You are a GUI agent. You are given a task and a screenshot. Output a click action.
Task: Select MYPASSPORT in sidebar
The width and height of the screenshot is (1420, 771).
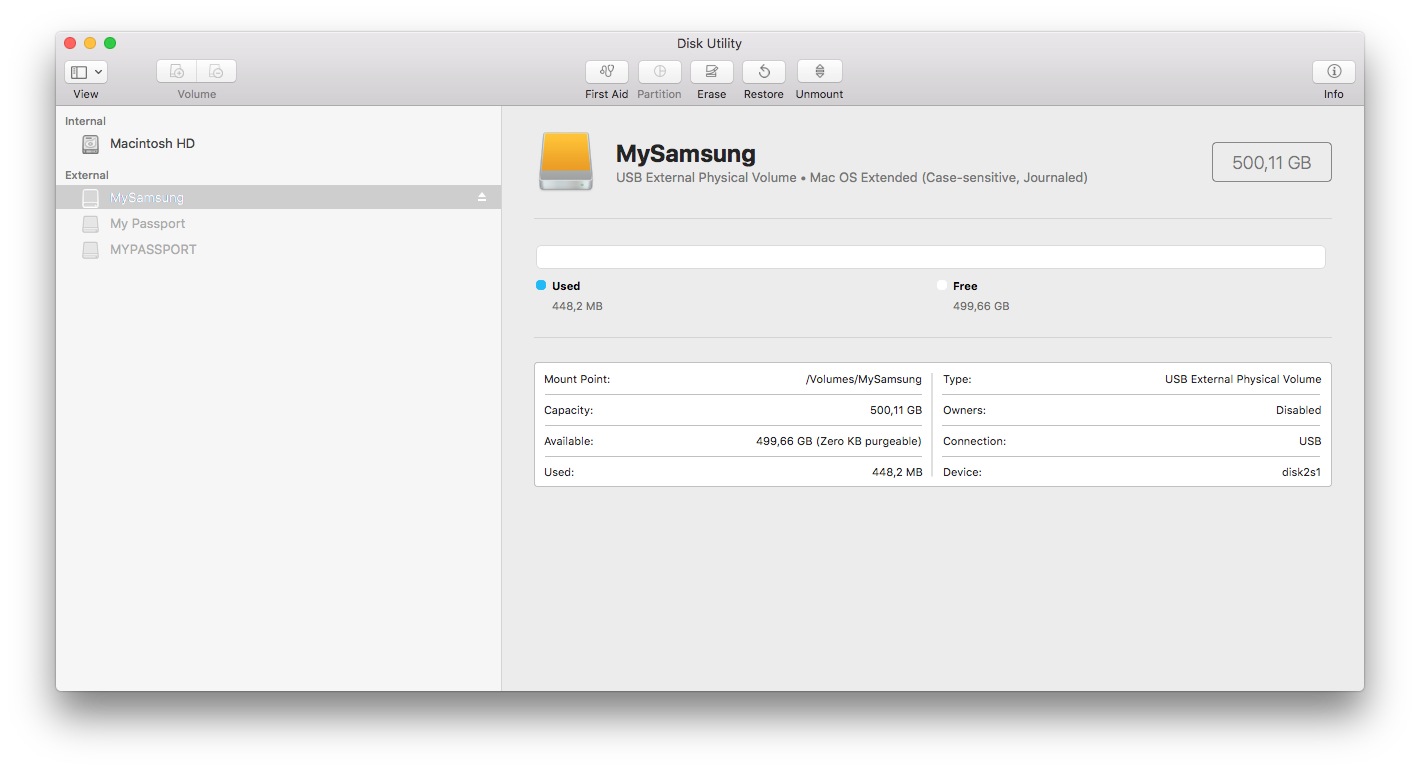(x=278, y=250)
